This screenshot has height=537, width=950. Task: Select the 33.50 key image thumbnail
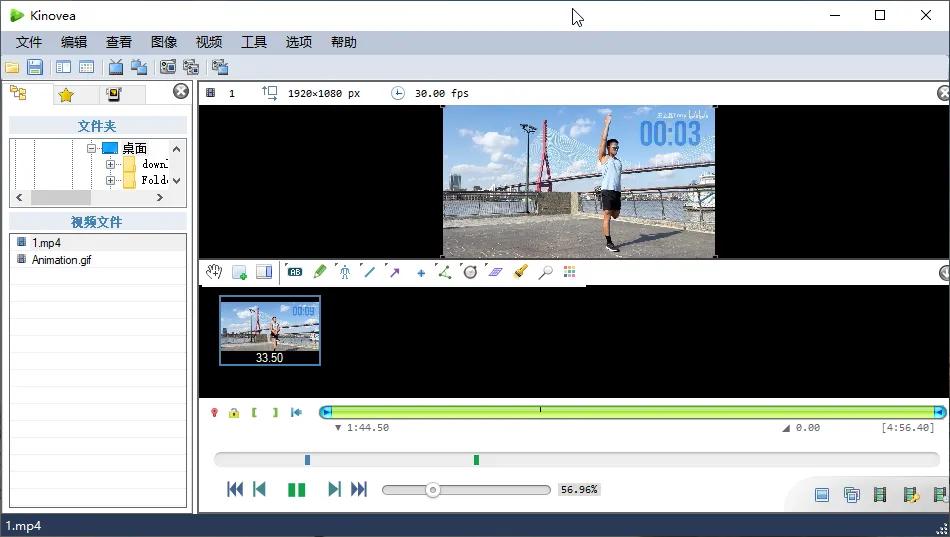coord(270,329)
